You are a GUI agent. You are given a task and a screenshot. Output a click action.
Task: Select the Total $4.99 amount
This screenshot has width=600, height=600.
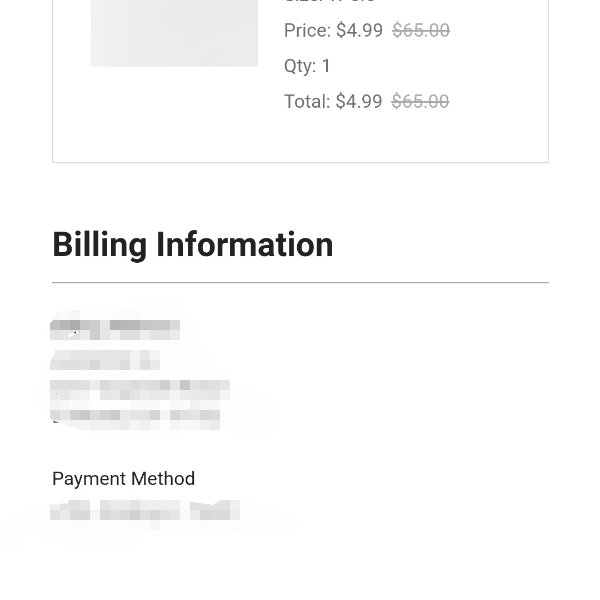359,101
